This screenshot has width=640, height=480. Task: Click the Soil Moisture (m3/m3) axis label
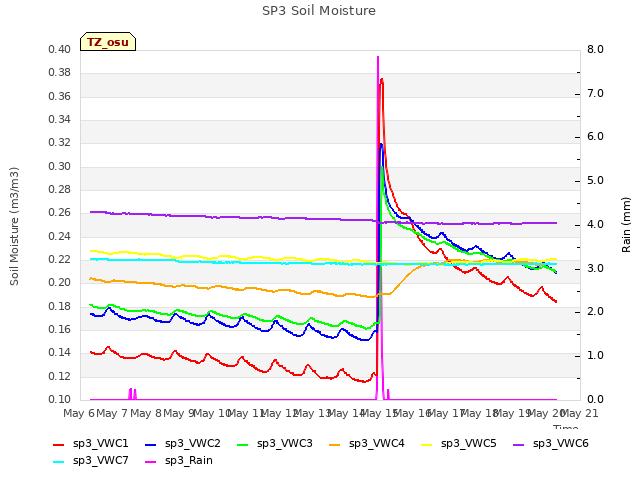click(14, 226)
